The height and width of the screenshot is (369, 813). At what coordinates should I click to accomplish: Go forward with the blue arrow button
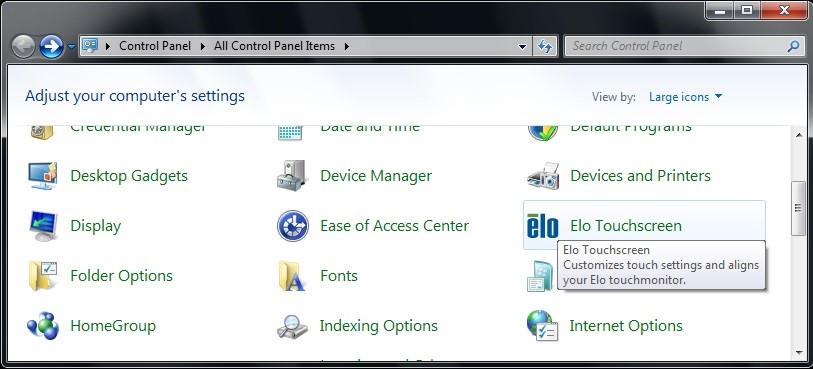point(51,47)
